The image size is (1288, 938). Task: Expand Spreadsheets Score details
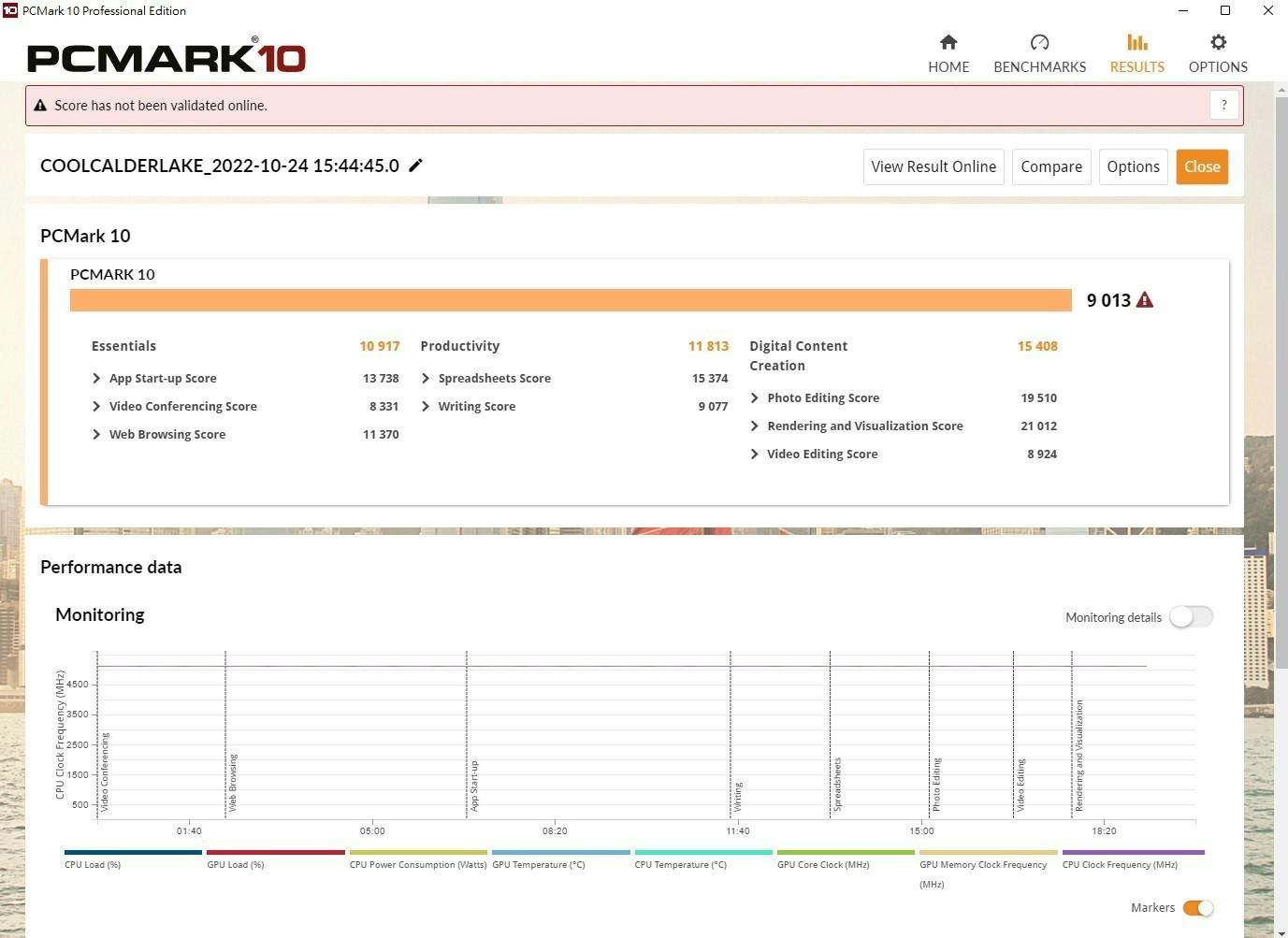[426, 379]
